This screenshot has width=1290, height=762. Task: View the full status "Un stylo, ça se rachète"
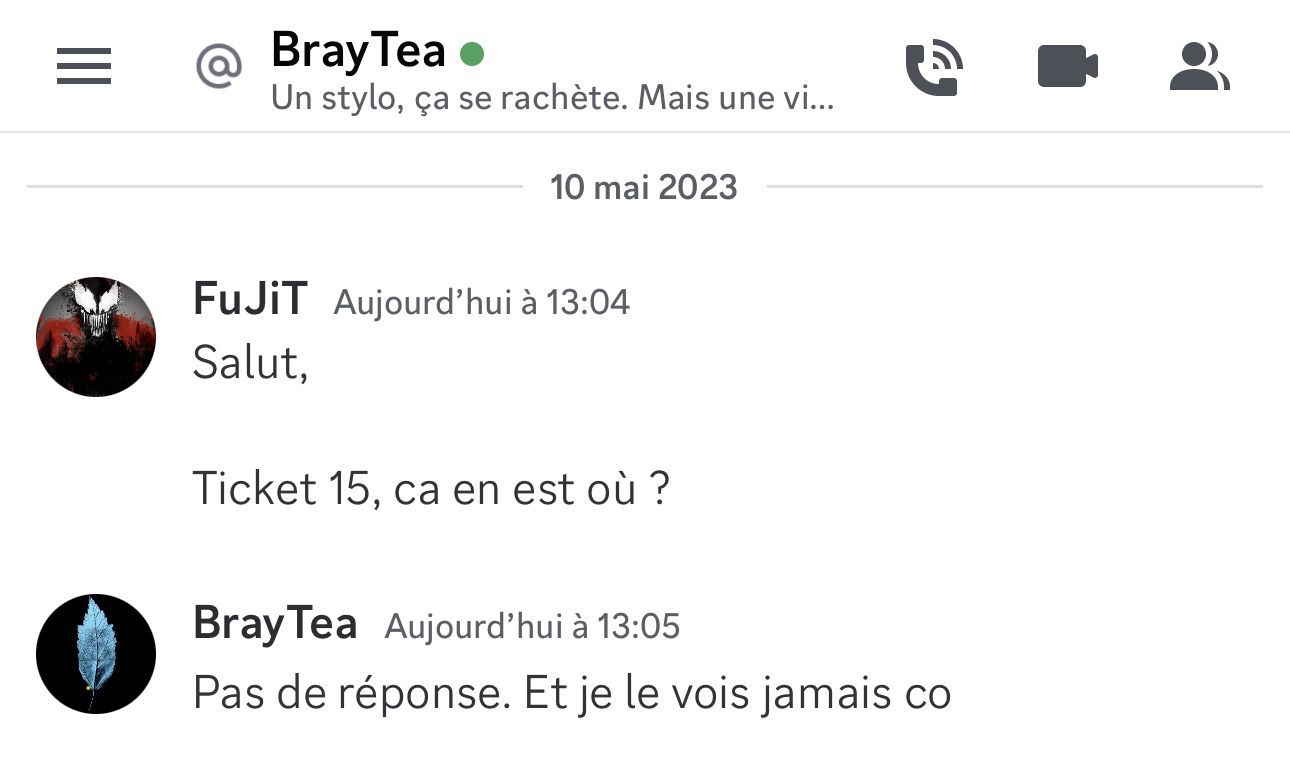[552, 98]
